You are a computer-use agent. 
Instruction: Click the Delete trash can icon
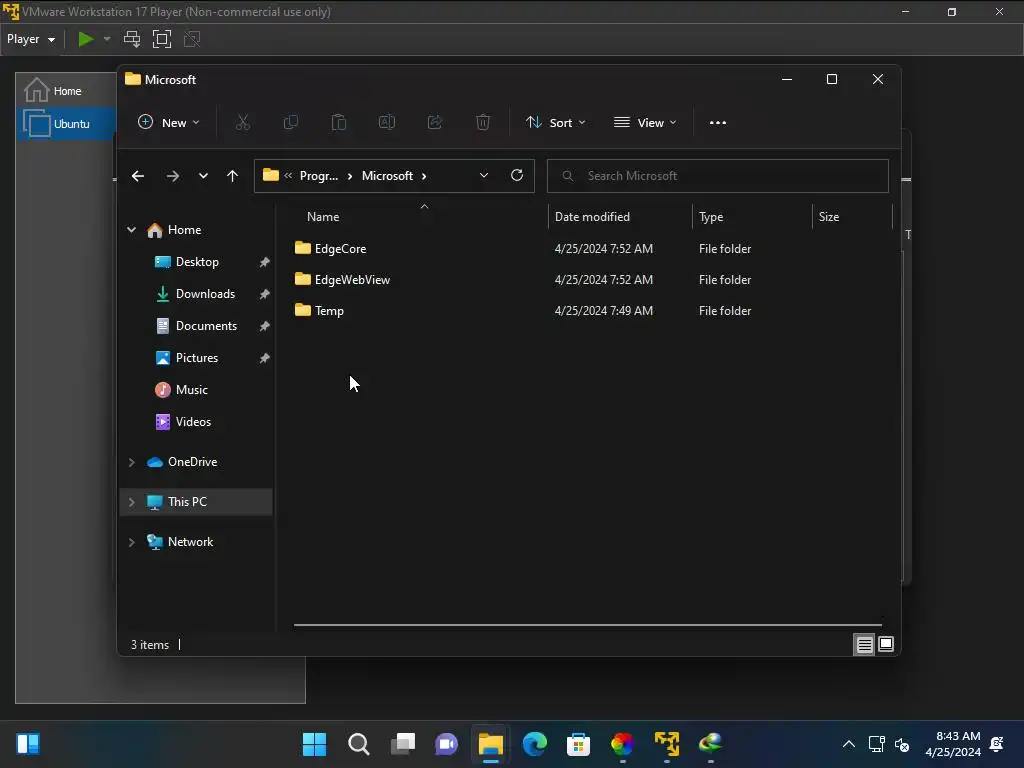[483, 123]
